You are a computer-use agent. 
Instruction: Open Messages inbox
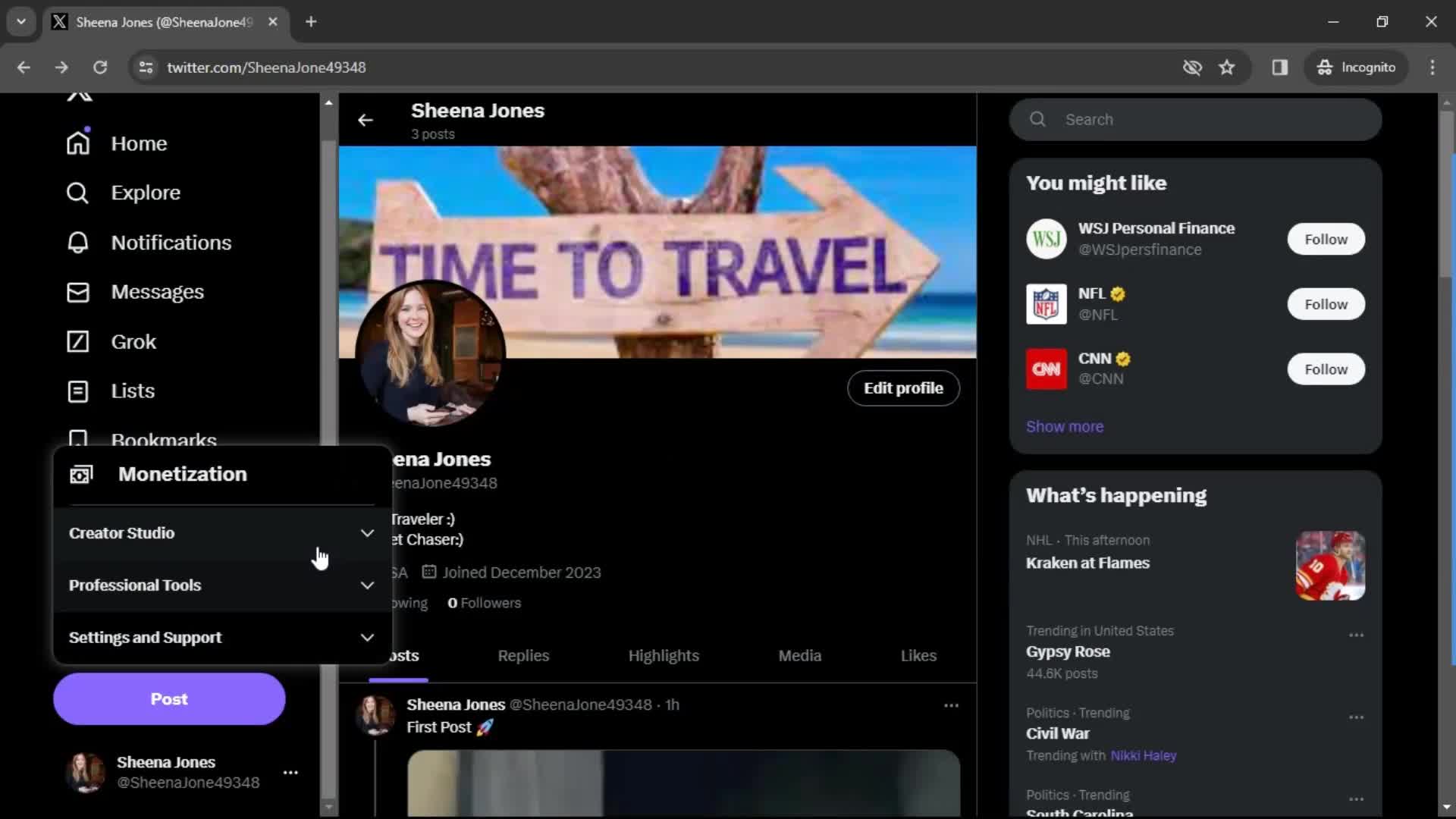click(x=157, y=292)
